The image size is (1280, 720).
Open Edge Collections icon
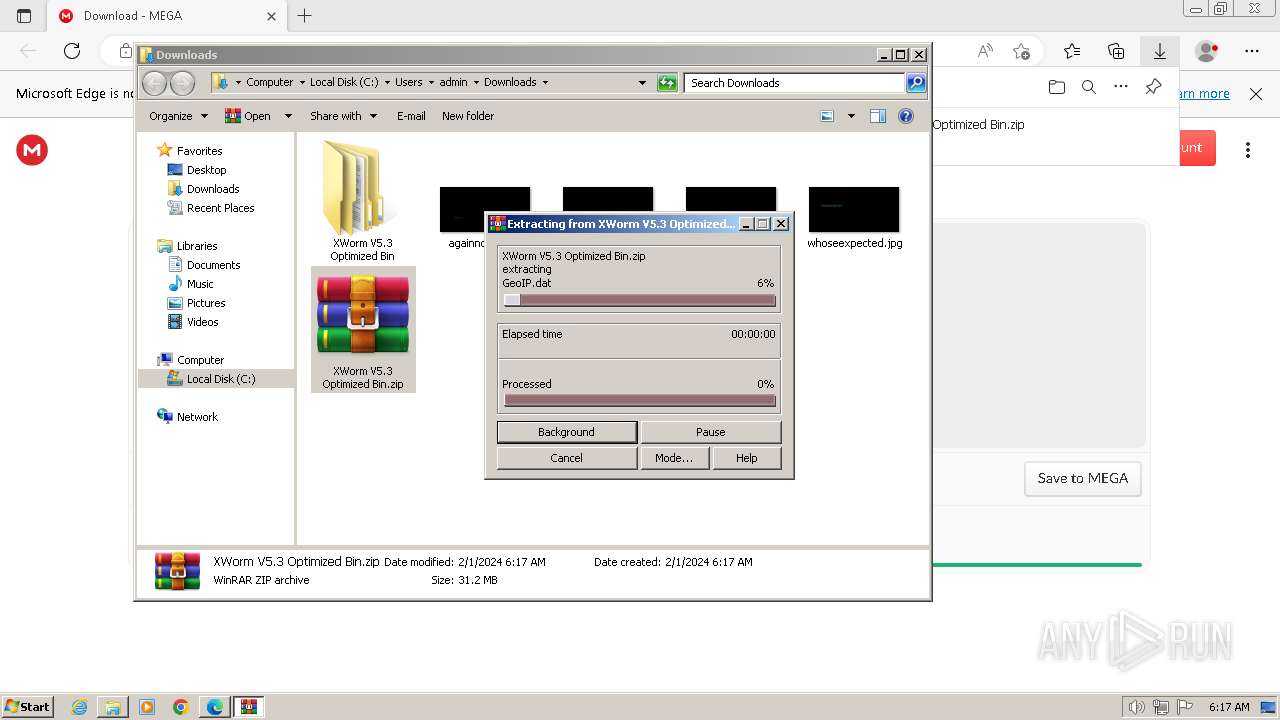(1116, 51)
